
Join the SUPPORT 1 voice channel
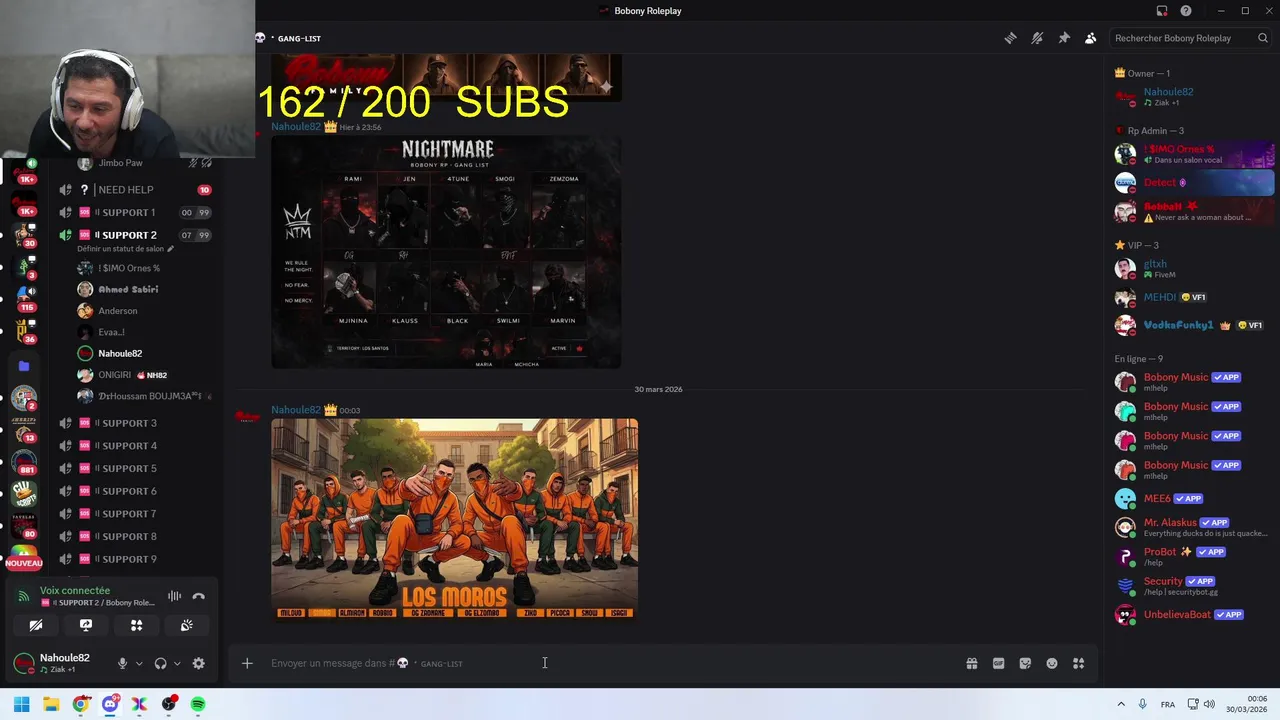pos(134,212)
